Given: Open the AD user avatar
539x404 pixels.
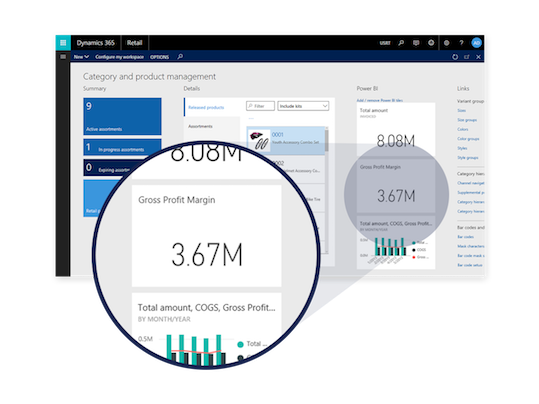Looking at the screenshot, I should [476, 43].
